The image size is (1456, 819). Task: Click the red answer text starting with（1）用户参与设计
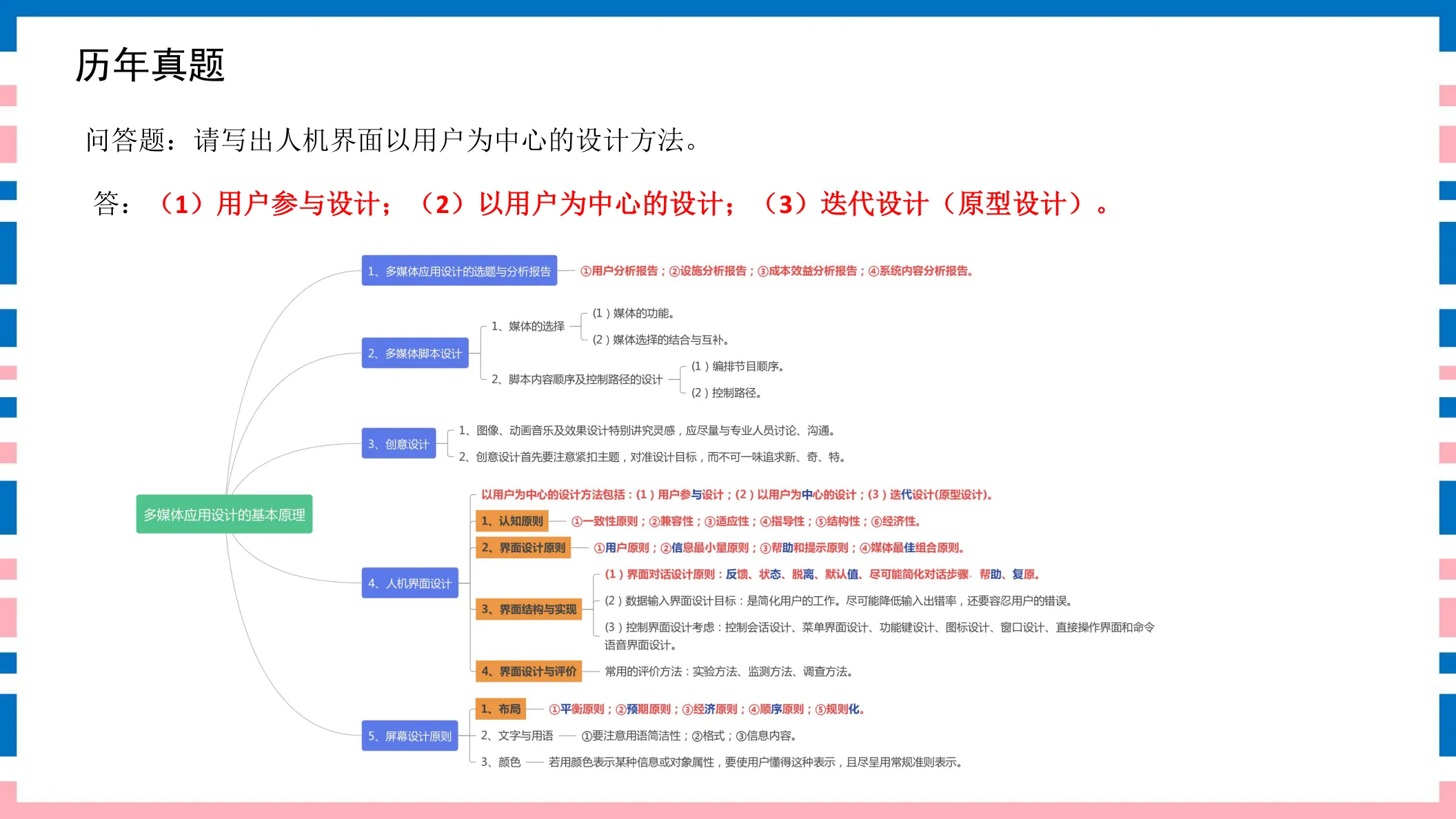pyautogui.click(x=633, y=204)
